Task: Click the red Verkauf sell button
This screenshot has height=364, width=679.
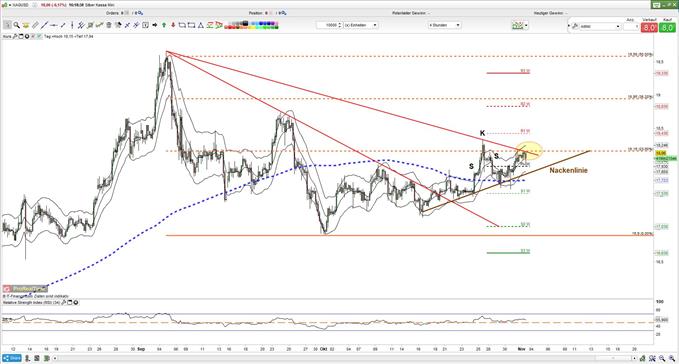Action: click(649, 27)
